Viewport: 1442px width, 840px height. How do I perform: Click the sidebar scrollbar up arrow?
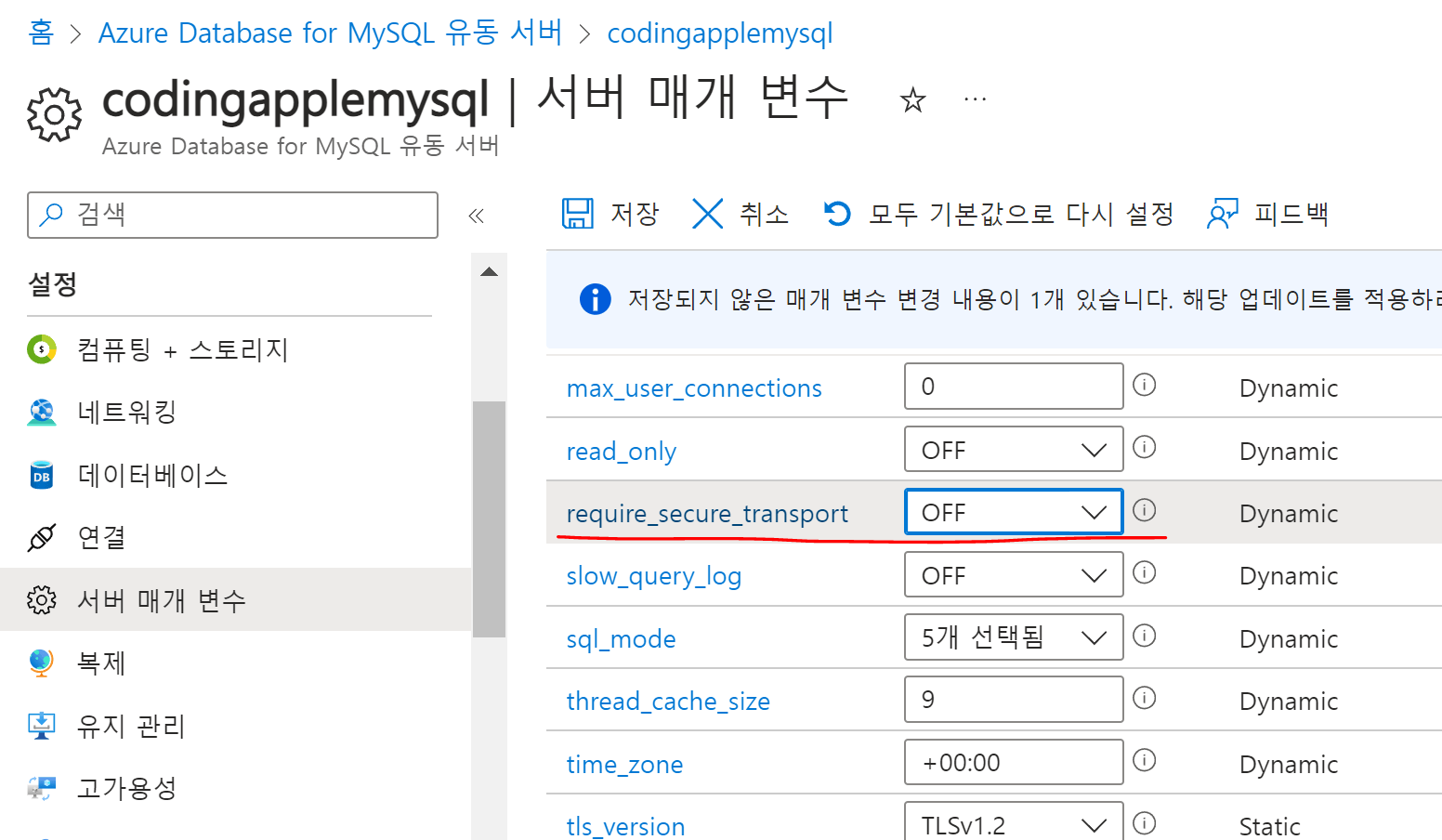click(x=489, y=271)
